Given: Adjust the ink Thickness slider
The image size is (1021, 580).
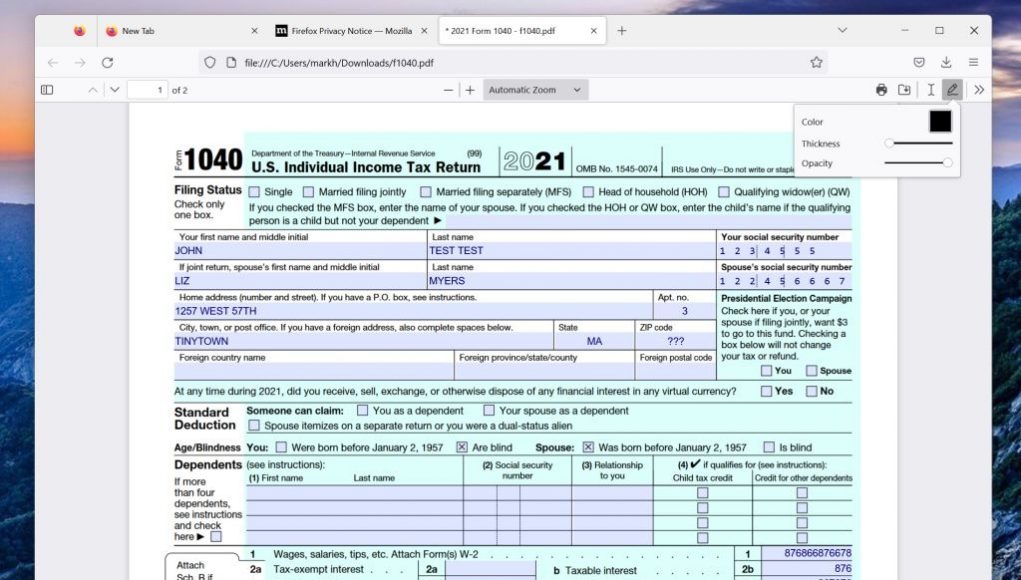Looking at the screenshot, I should (918, 143).
